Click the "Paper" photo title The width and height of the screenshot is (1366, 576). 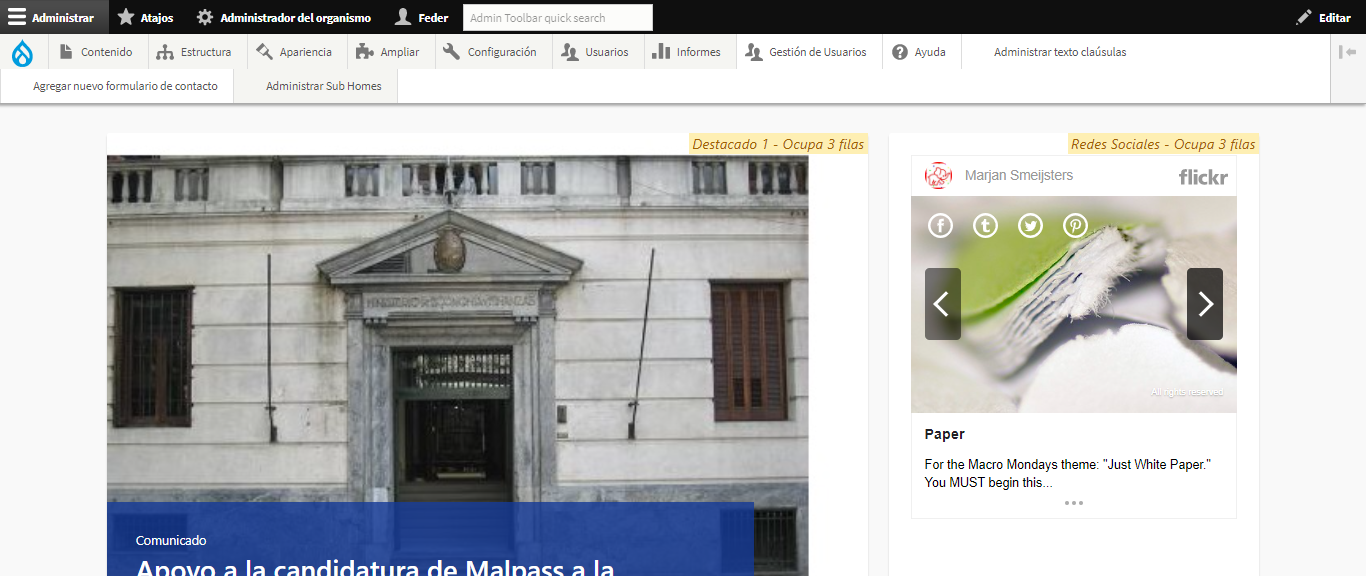945,434
